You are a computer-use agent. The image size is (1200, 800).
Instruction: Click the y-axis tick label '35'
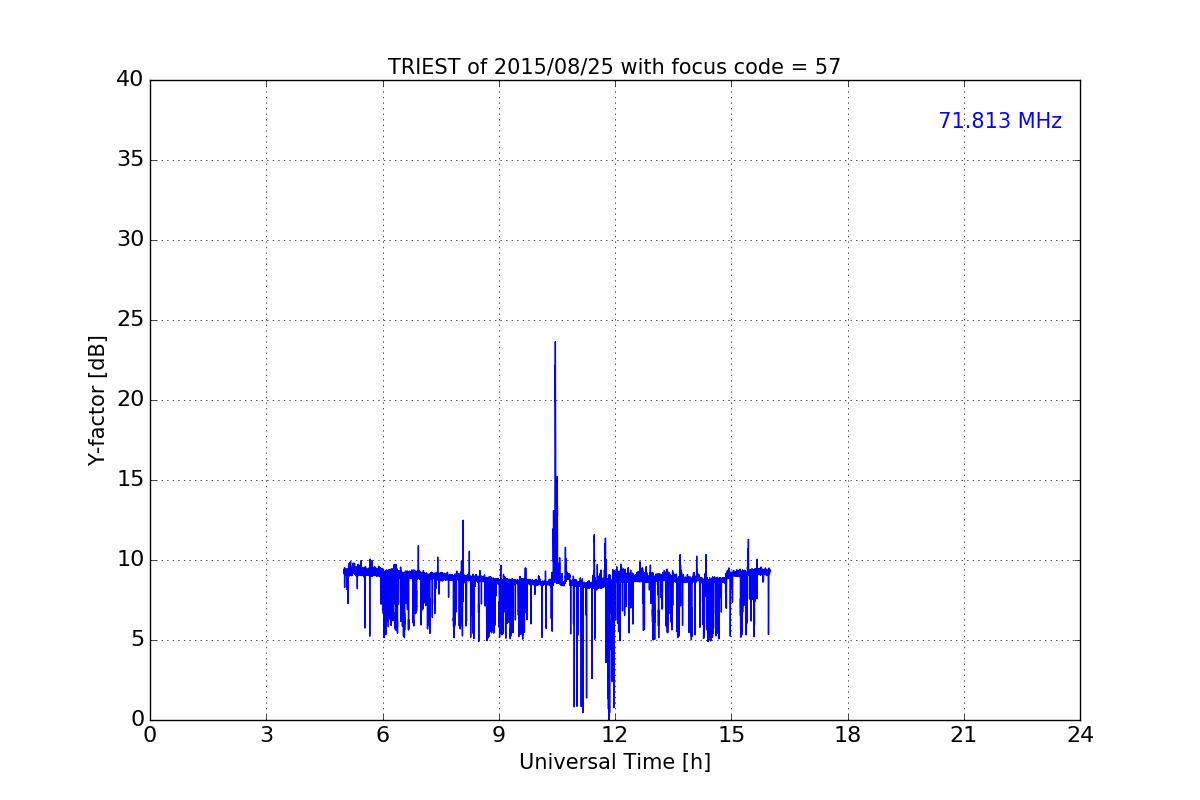130,160
